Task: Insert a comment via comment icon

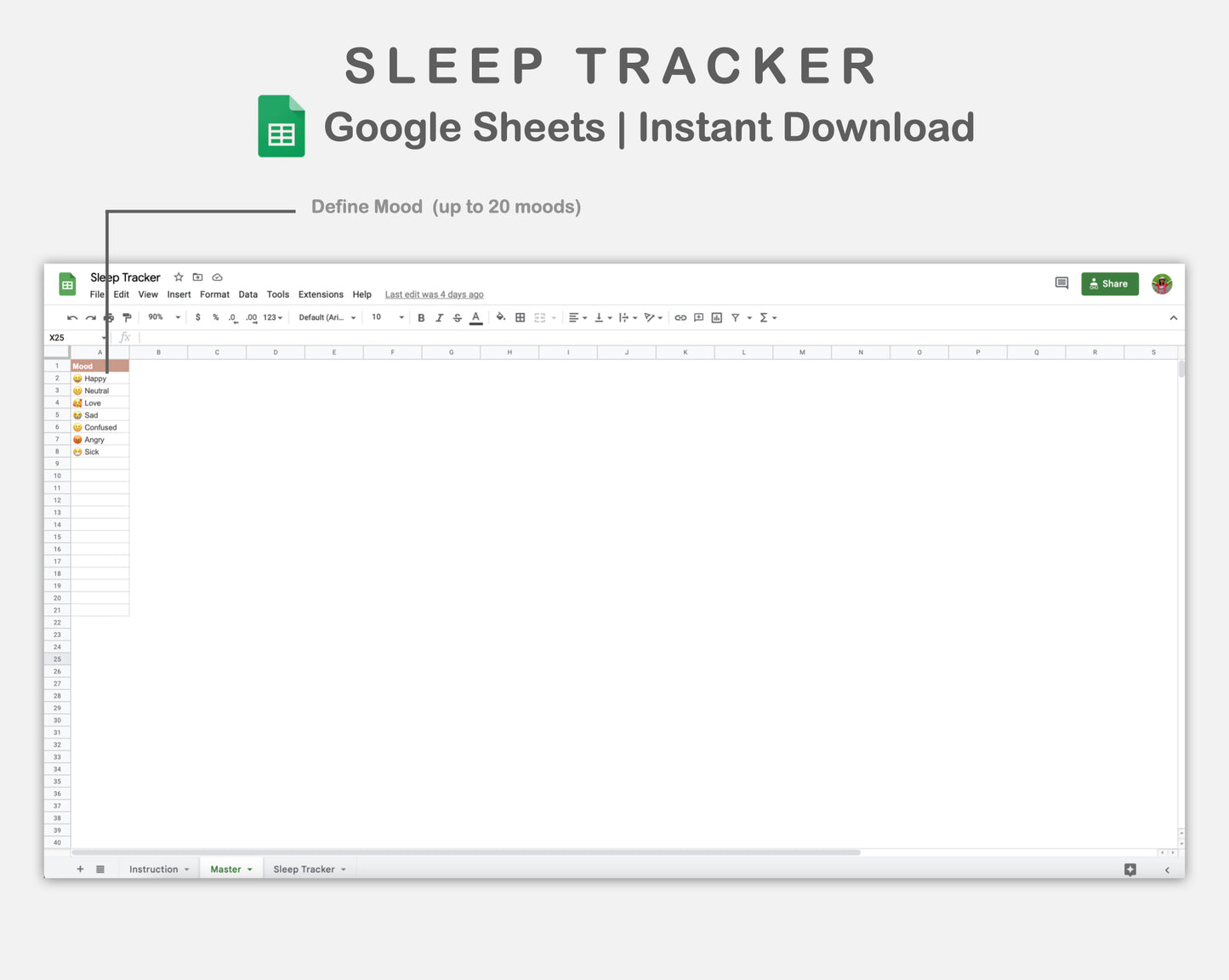Action: tap(697, 317)
